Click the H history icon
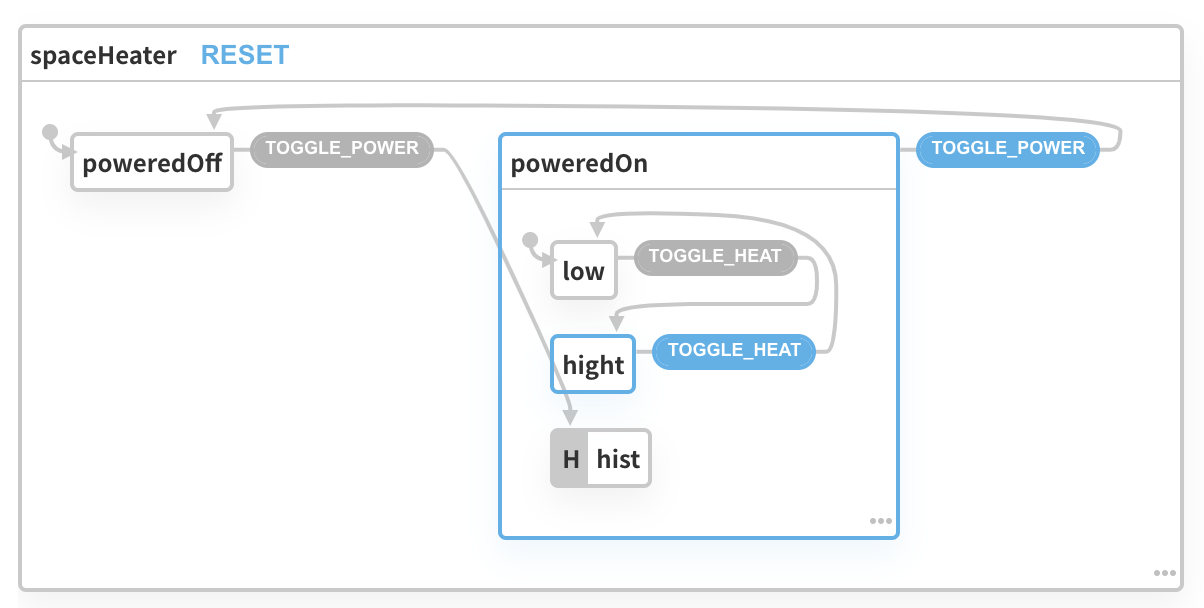Screen dimensions: 1204x608 pyautogui.click(x=571, y=459)
